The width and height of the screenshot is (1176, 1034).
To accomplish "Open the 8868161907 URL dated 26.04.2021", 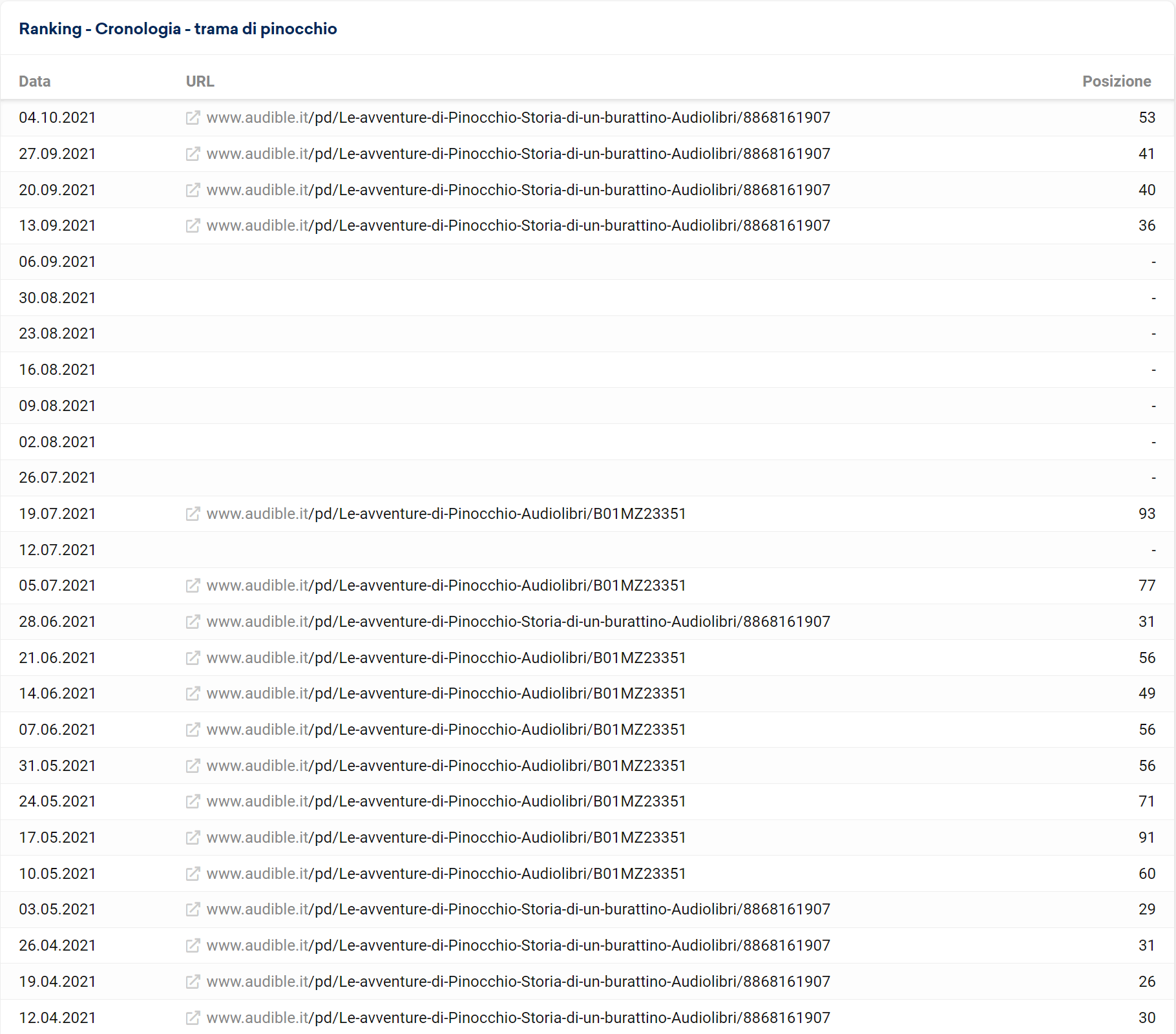I will [x=518, y=945].
